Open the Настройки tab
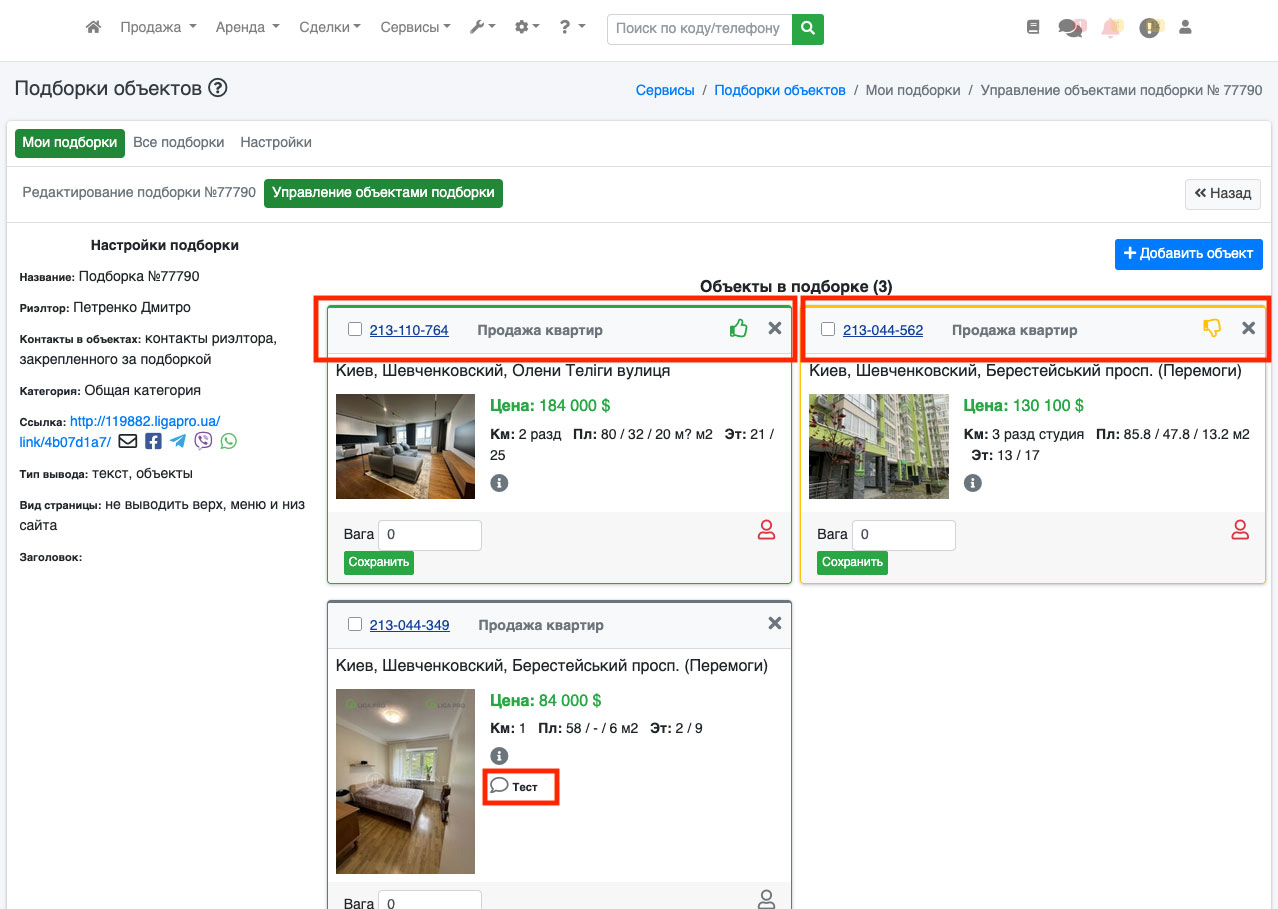 pos(275,142)
